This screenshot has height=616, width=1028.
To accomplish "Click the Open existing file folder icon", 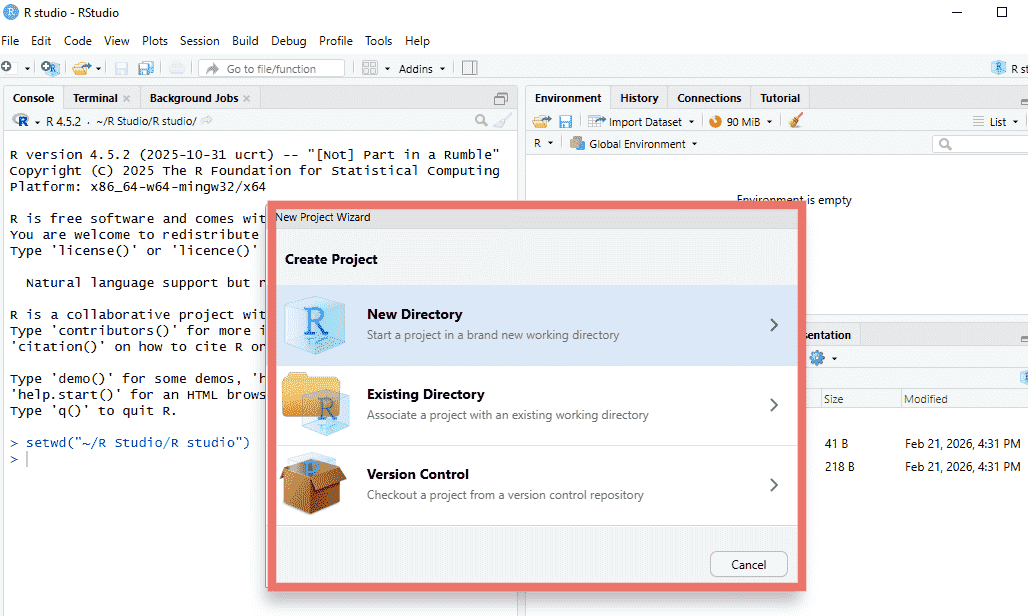I will [x=81, y=67].
